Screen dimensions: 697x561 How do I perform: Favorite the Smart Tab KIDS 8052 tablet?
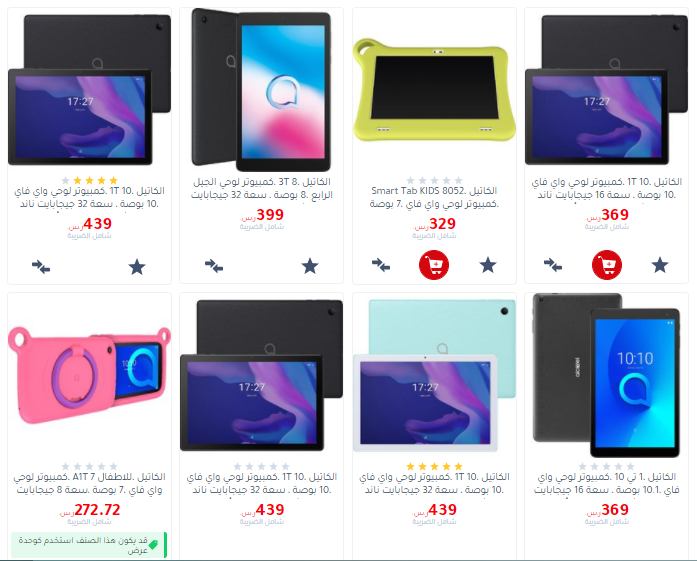tap(488, 265)
